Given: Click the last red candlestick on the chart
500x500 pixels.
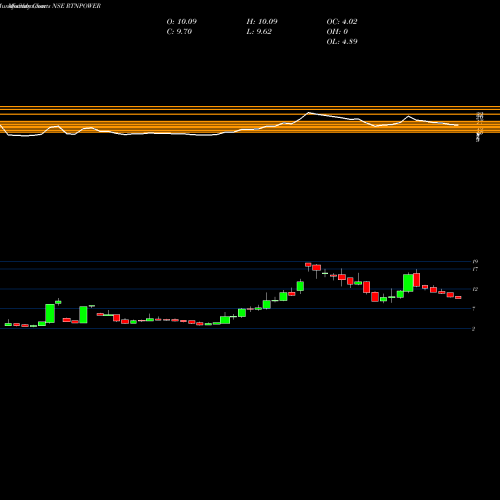Looking at the screenshot, I should point(458,297).
